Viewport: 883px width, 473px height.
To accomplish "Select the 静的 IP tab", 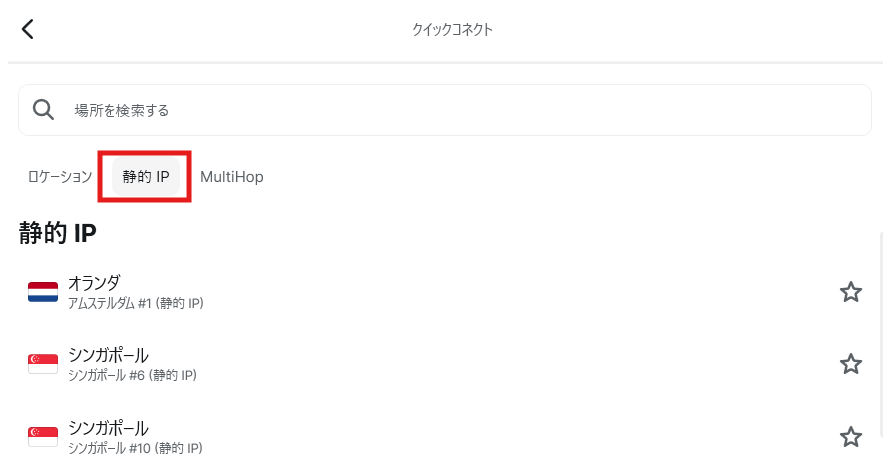I will 146,177.
